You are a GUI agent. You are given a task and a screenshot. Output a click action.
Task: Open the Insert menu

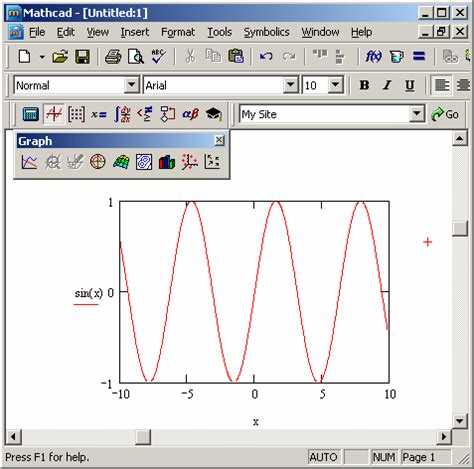(135, 32)
